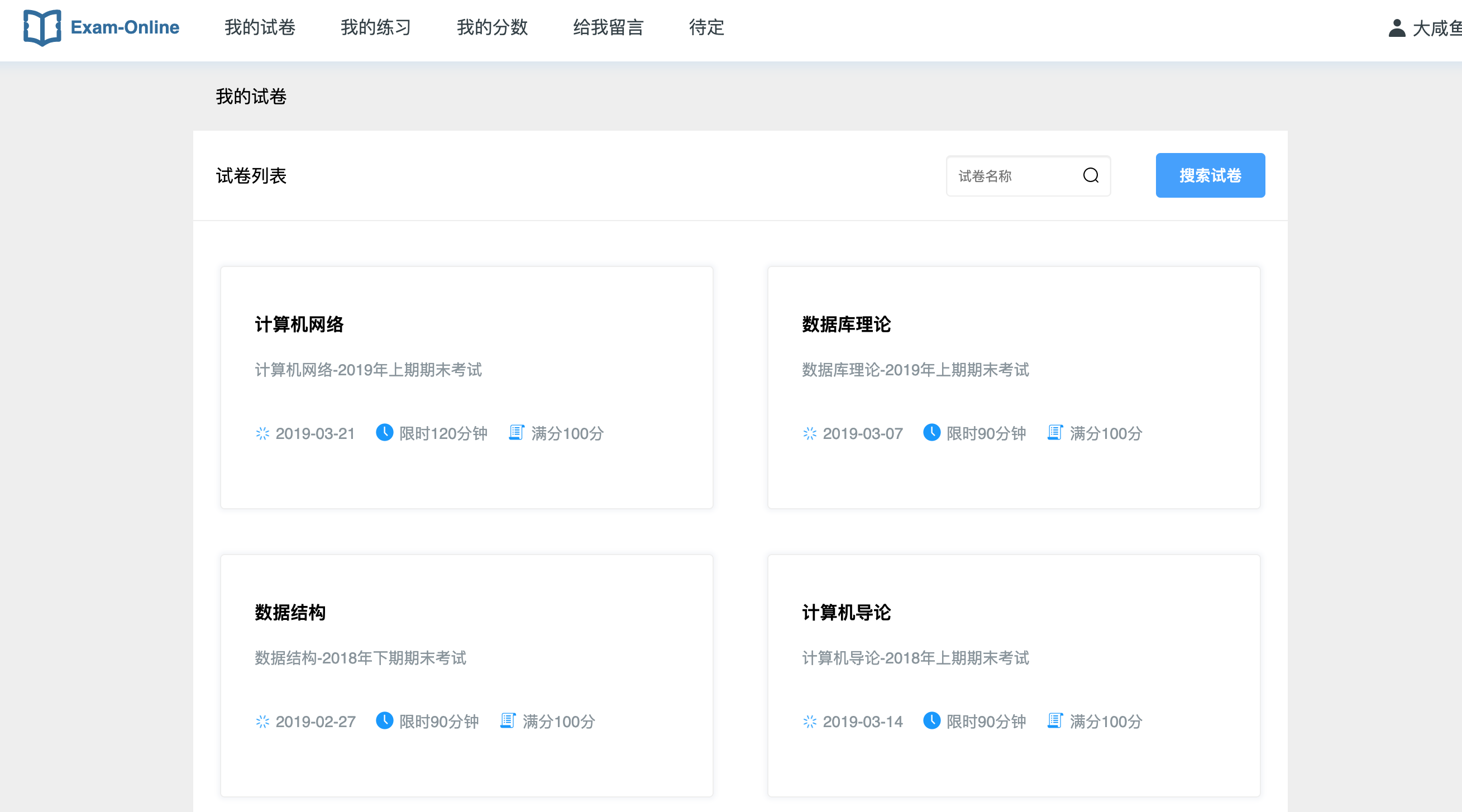Open the 数据结构 exam card title
The height and width of the screenshot is (812, 1462).
[290, 613]
